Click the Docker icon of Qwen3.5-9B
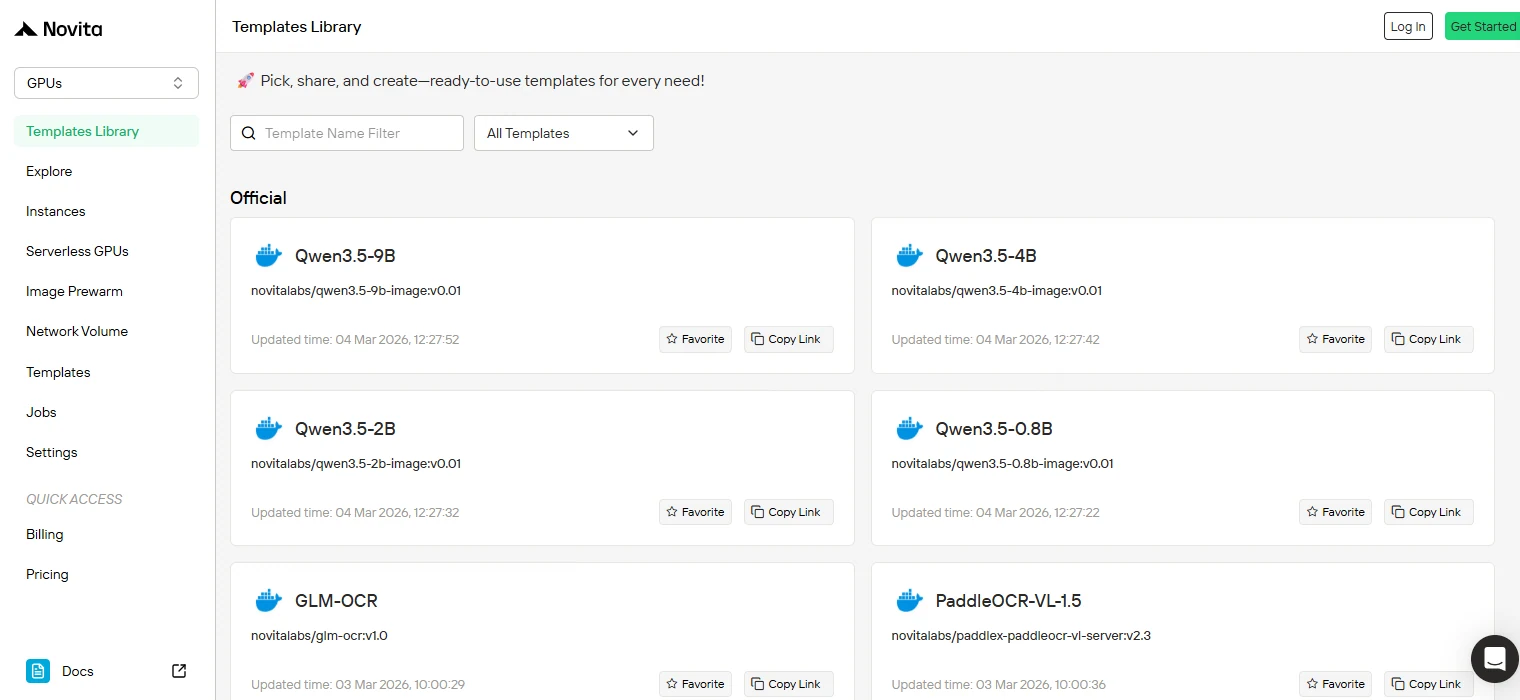 click(x=268, y=256)
